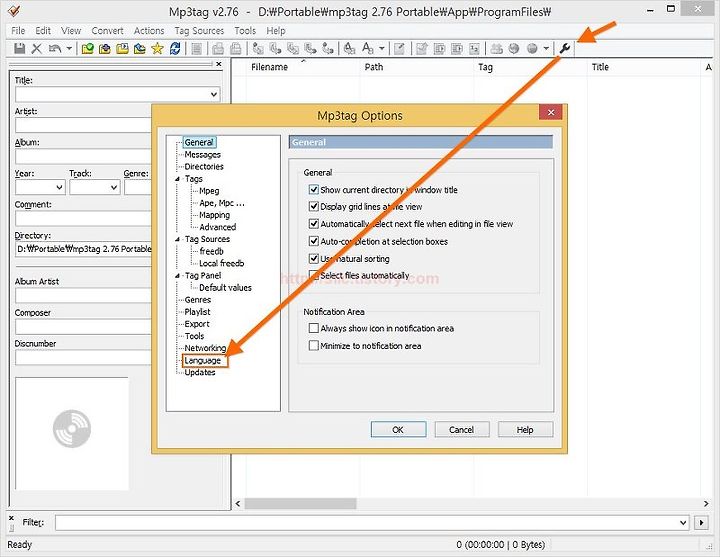
Task: Click the Change directory folder icon with green check
Action: pos(87,48)
